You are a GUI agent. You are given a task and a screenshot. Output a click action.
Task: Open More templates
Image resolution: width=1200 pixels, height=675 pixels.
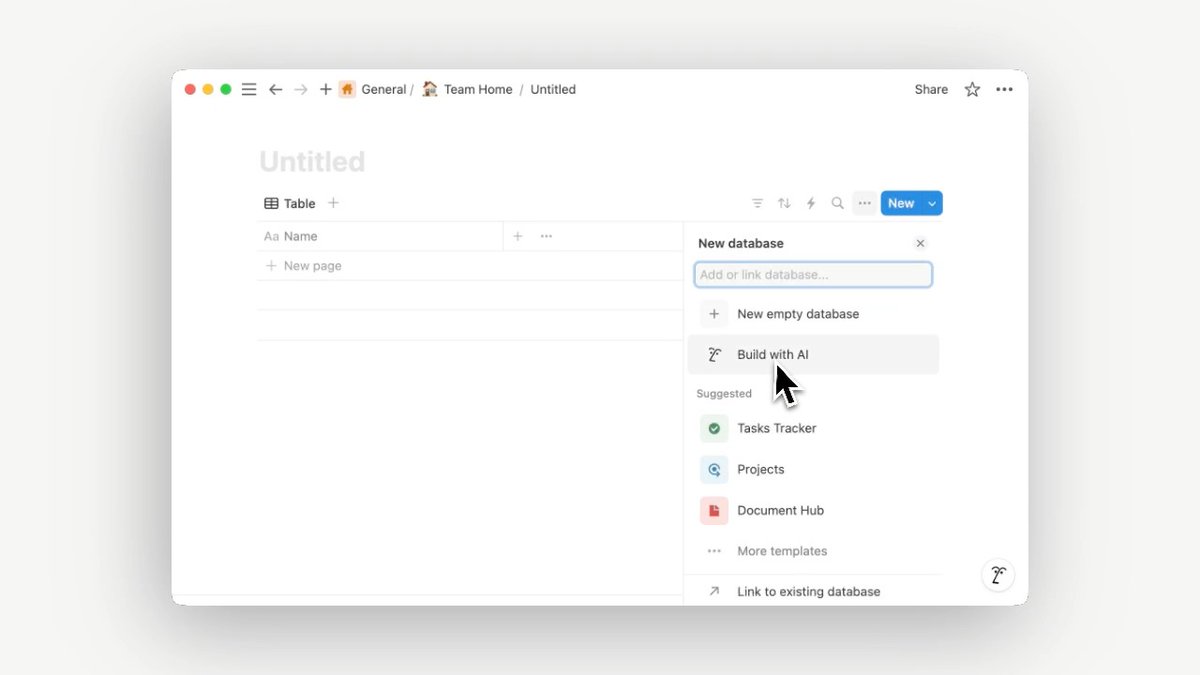(813, 551)
